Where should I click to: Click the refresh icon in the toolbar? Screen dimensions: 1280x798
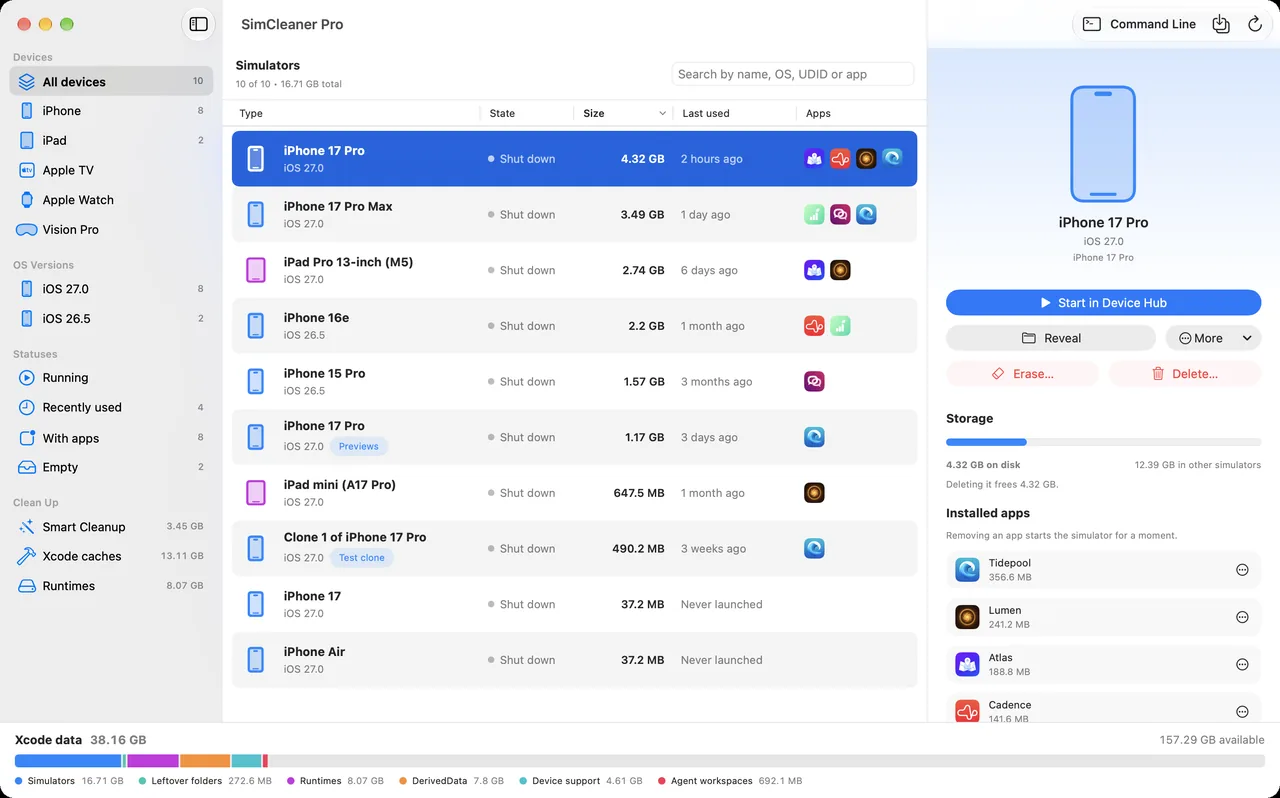(1254, 24)
